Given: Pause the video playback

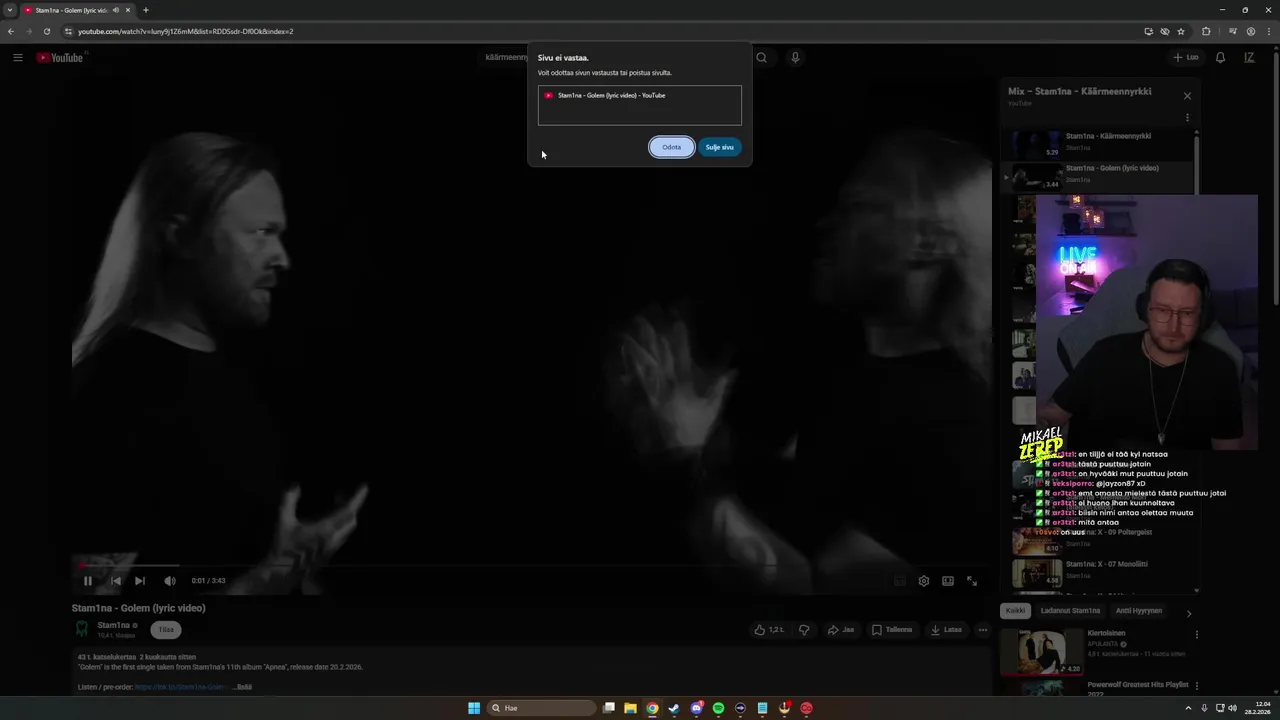Looking at the screenshot, I should click(x=88, y=581).
